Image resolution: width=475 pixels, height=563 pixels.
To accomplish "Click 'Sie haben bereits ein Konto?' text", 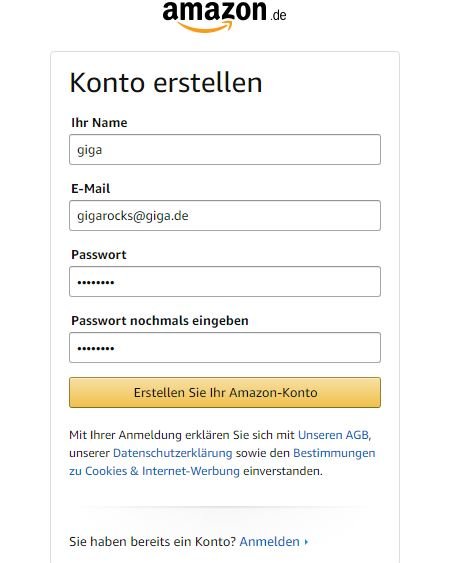I will [x=153, y=541].
